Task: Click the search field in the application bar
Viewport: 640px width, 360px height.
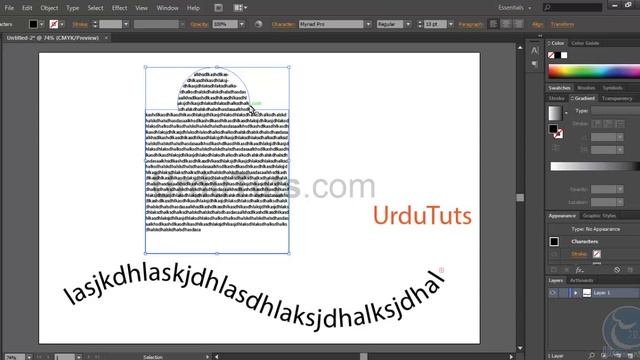Action: [573, 7]
